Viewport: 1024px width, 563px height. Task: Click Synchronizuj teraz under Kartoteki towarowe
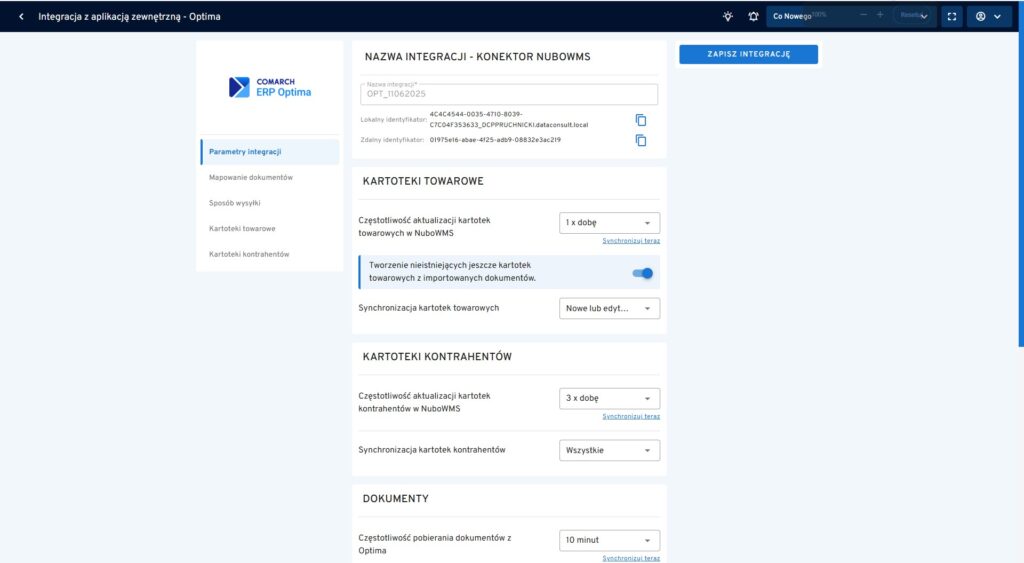[631, 241]
